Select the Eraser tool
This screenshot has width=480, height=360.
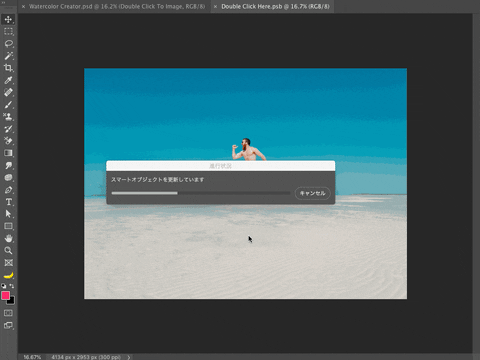8,141
